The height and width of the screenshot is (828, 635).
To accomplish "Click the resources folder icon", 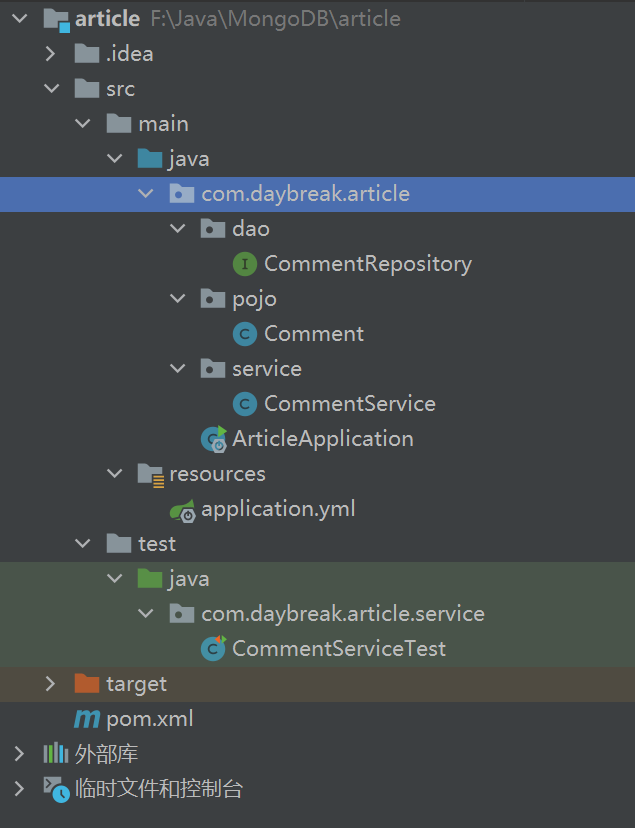I will tap(150, 474).
